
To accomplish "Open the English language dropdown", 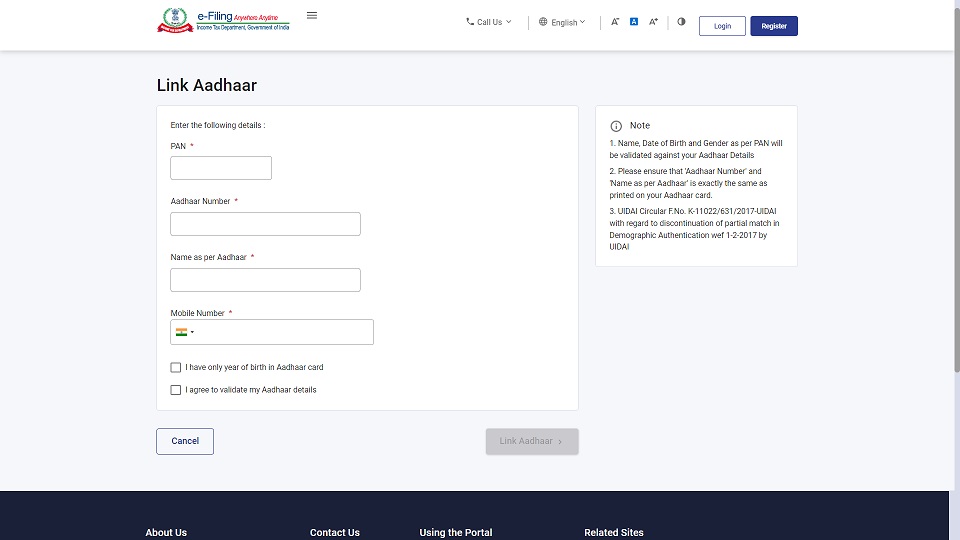I will (x=562, y=22).
